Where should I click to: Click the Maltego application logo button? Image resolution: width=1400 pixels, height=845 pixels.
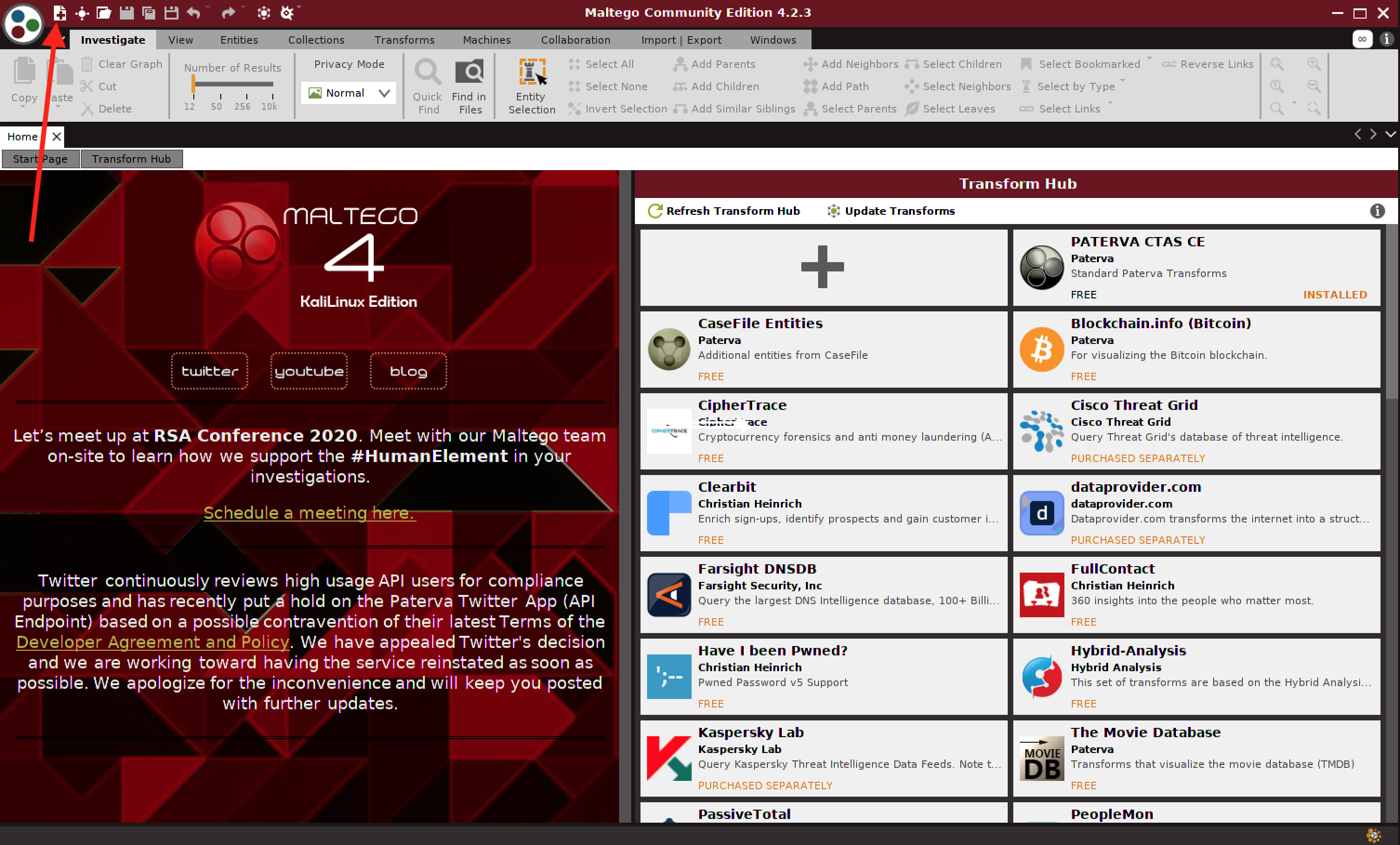click(22, 23)
